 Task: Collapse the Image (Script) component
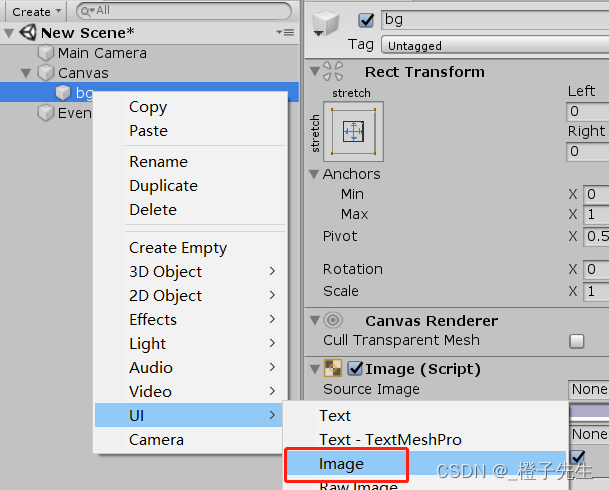coord(315,369)
